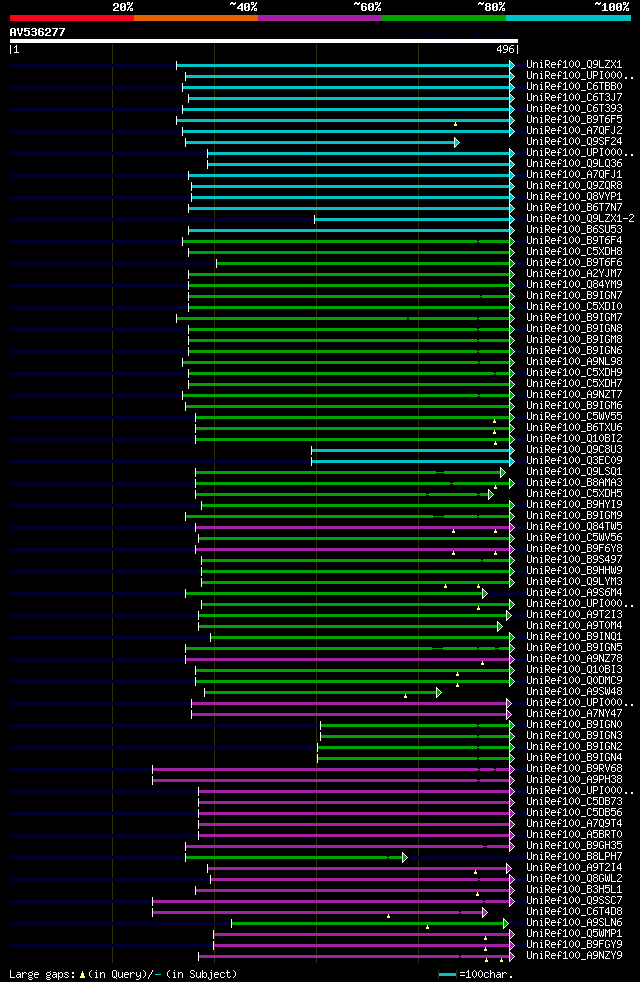Open hit UniRef100_A7NY47
640x982 pixels.
point(574,713)
